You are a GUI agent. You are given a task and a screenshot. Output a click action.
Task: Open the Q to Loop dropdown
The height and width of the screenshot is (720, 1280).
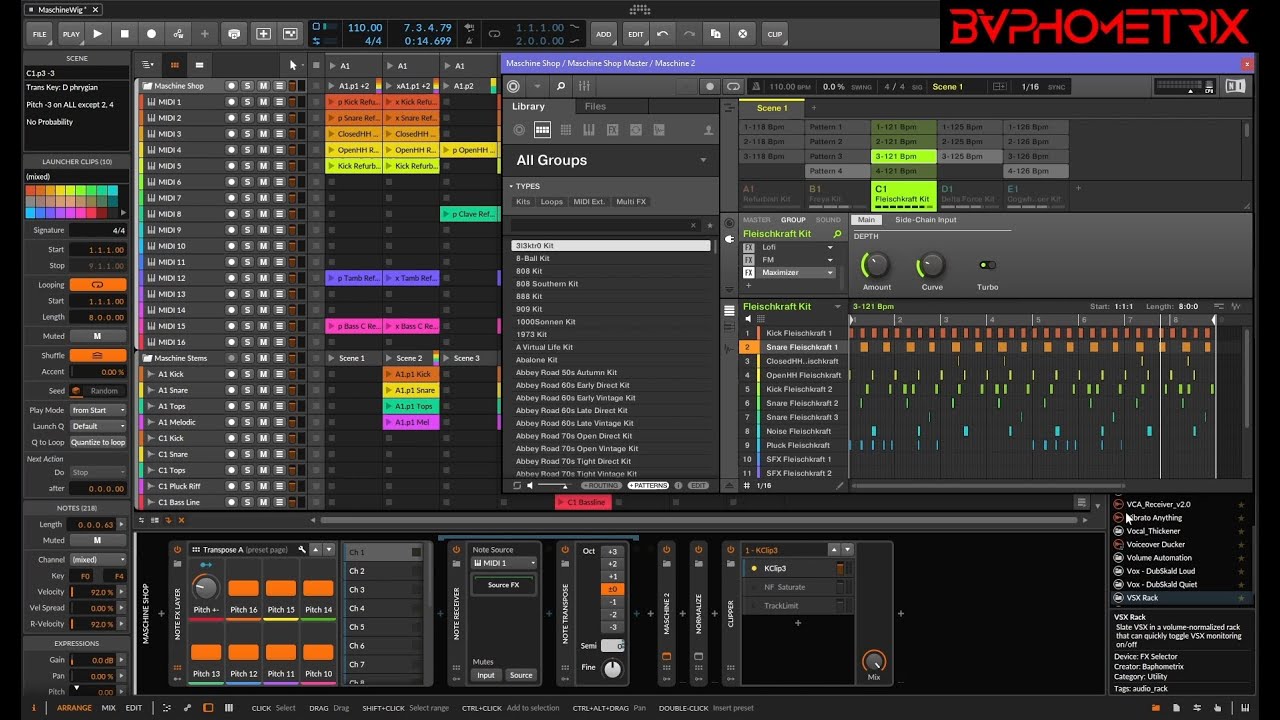click(98, 442)
